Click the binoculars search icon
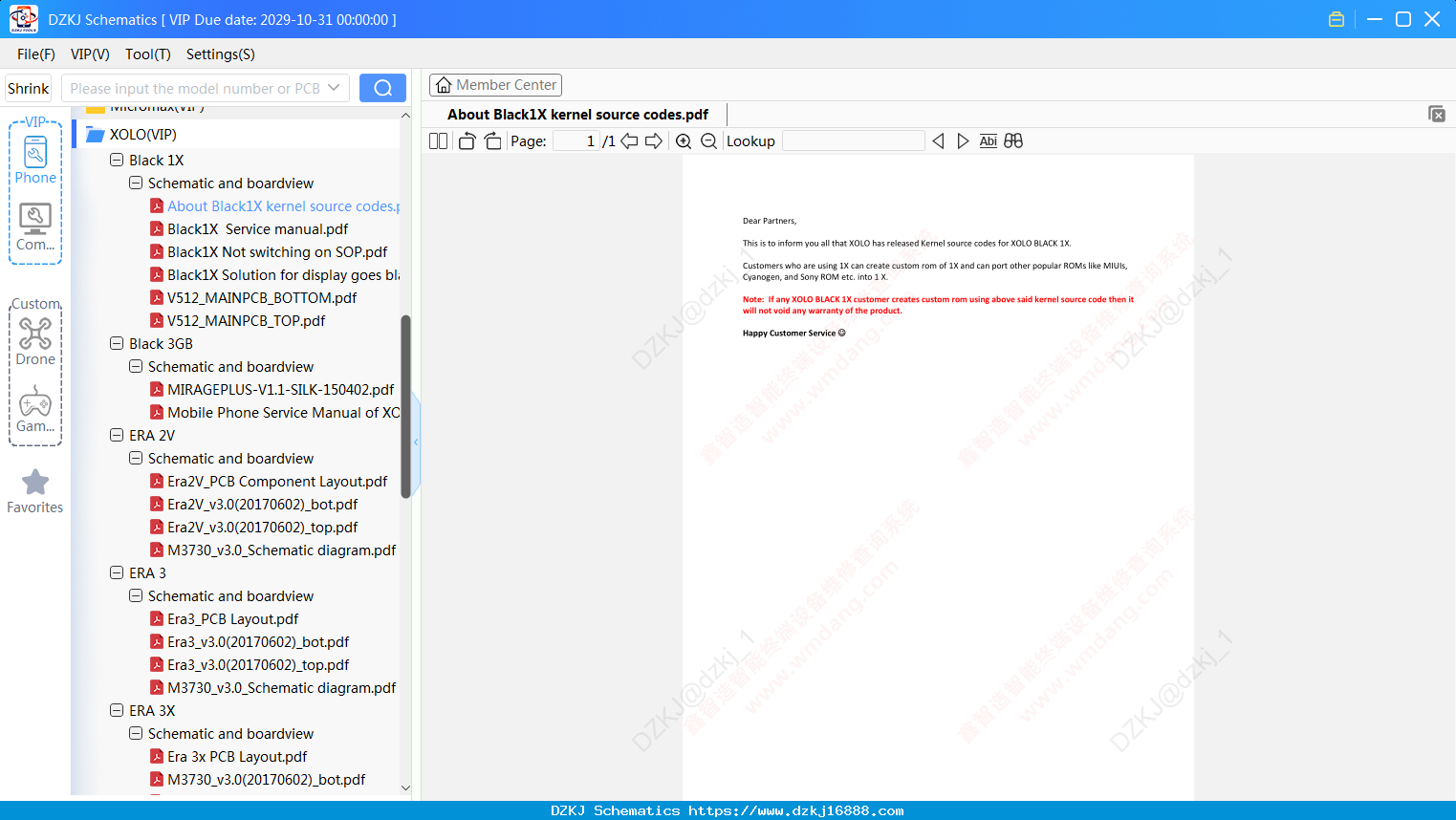The height and width of the screenshot is (820, 1456). [x=1013, y=141]
